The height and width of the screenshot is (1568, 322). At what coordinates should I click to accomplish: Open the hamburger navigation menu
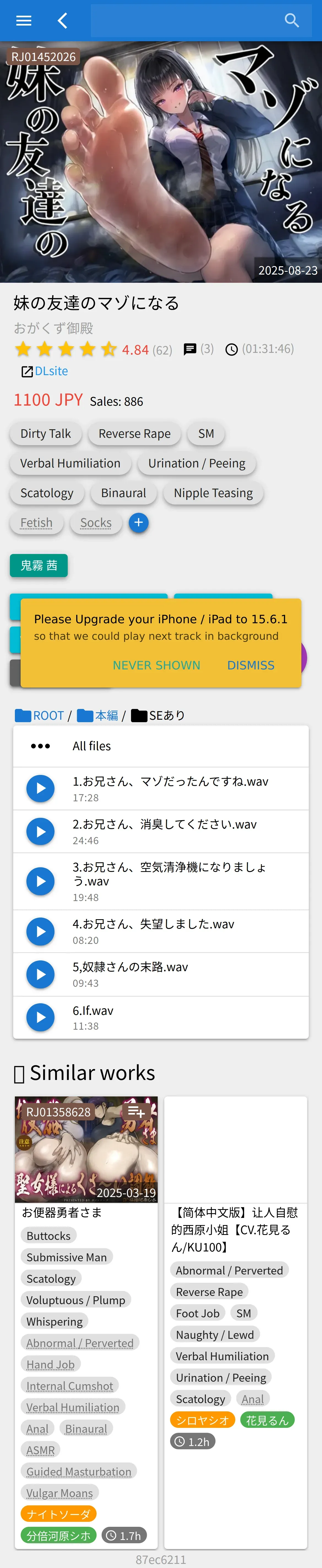(24, 21)
